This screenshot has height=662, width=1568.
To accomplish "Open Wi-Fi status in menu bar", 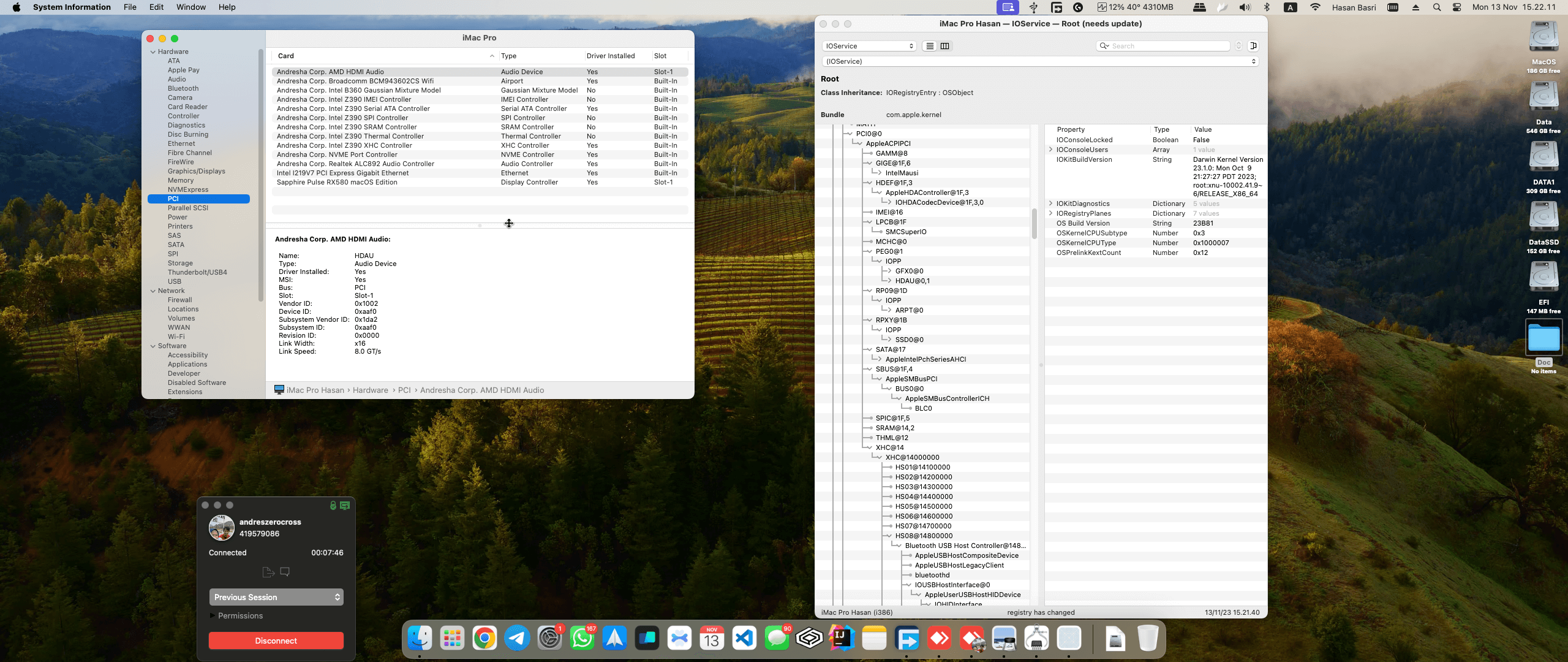I will 1315,7.
